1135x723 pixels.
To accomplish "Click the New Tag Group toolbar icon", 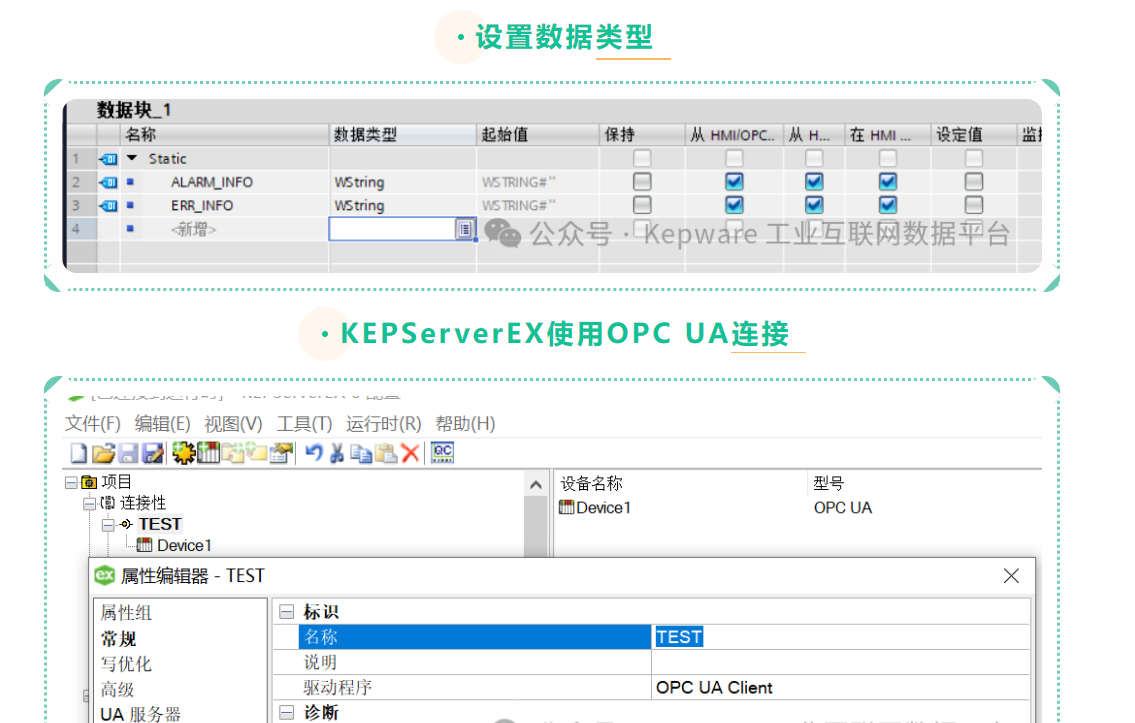I will (x=233, y=453).
